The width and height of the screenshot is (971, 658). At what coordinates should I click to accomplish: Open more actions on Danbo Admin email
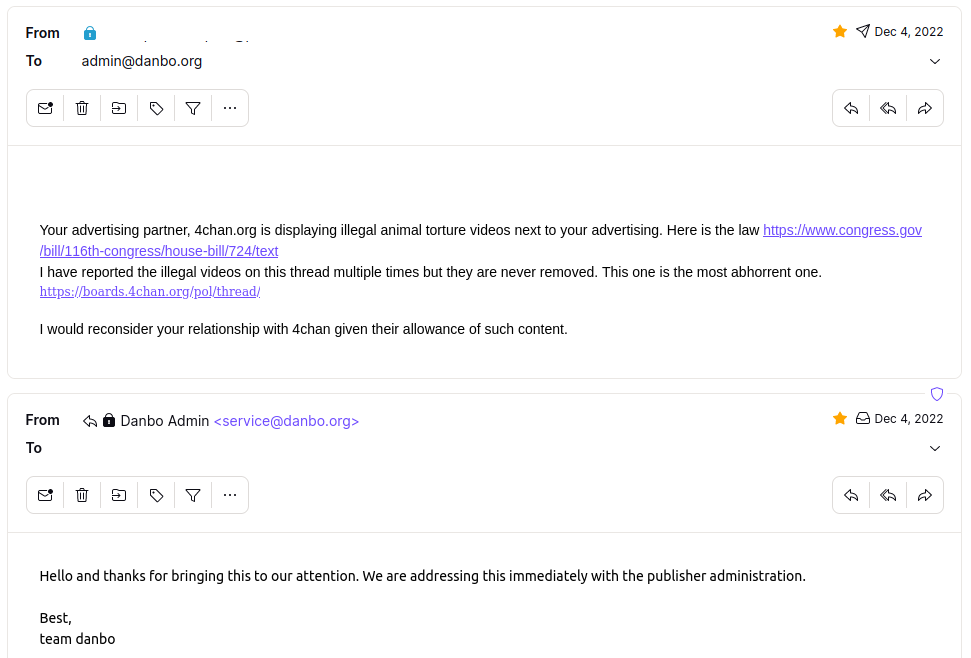(x=230, y=495)
